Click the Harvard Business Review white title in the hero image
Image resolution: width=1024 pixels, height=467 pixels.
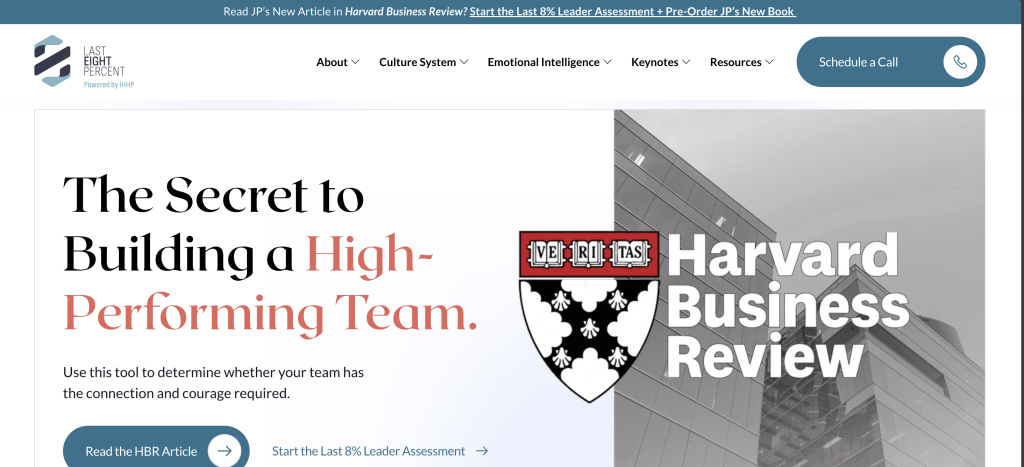pos(787,306)
